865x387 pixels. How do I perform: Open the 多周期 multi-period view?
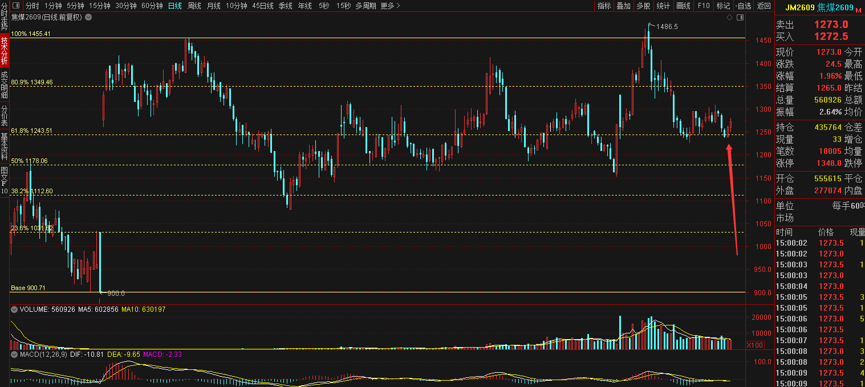click(366, 6)
